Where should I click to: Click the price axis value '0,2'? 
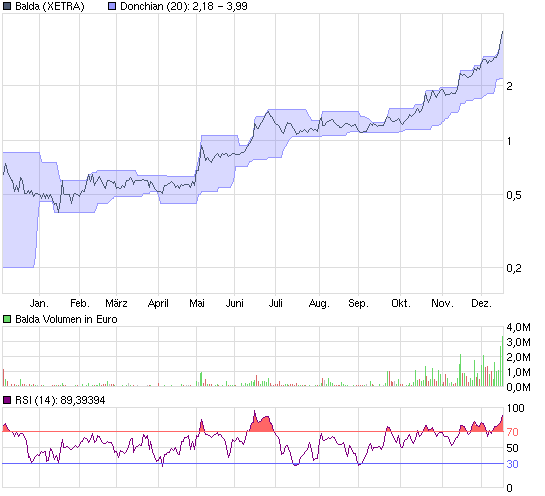(x=514, y=268)
